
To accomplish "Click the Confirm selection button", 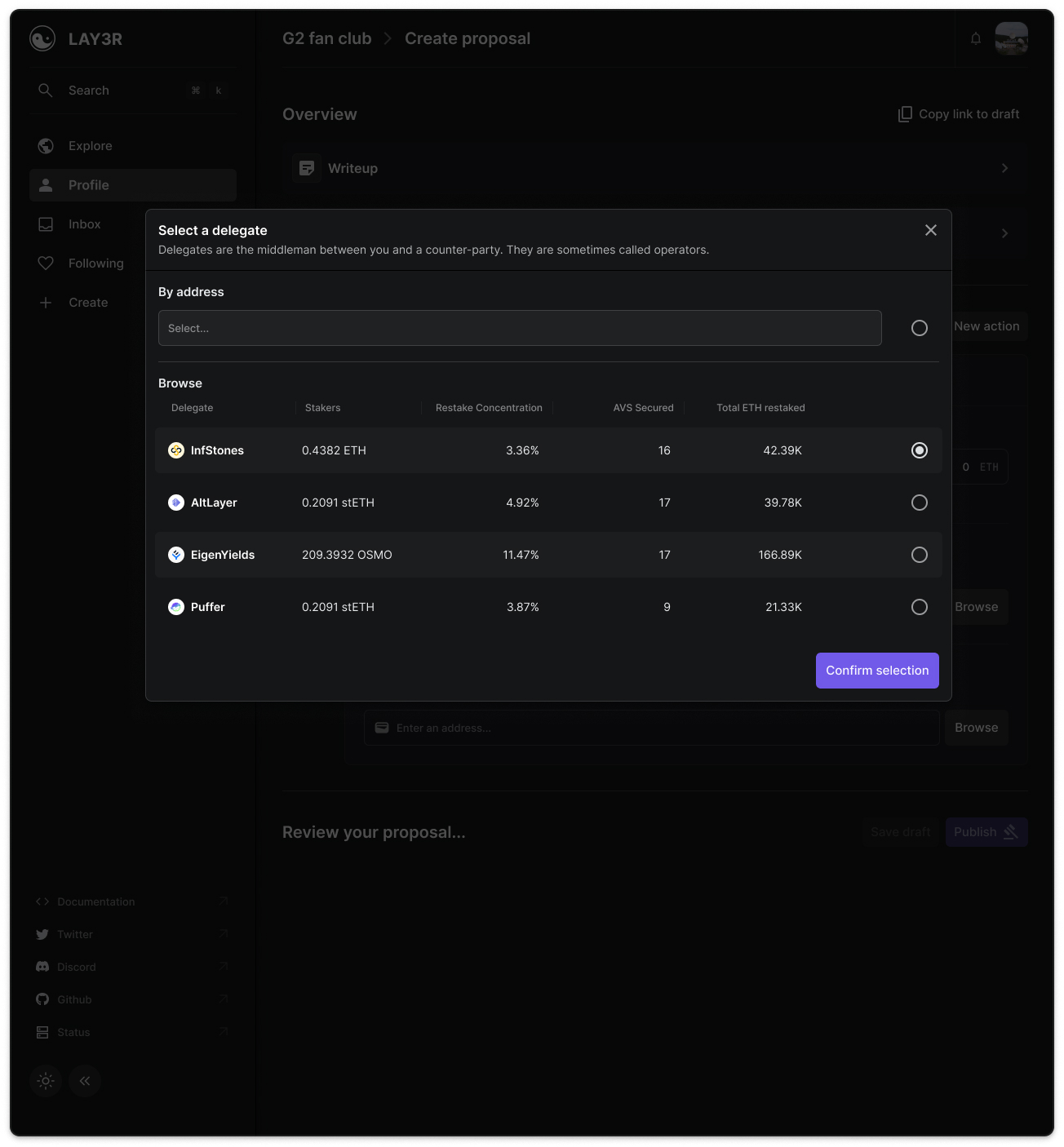I will tap(877, 671).
